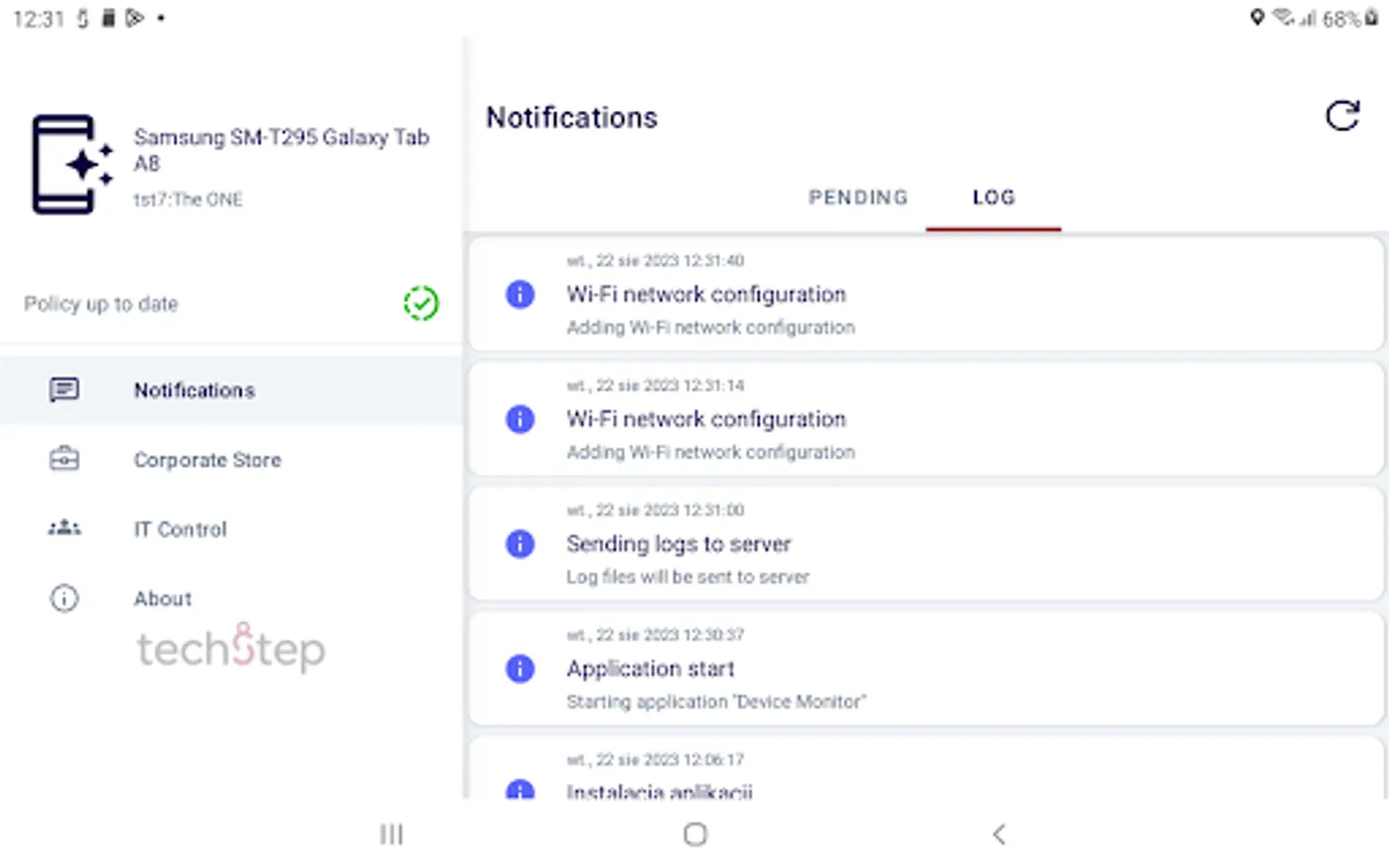Click the device phone icon with sparkles
The image size is (1389, 868).
[x=71, y=164]
